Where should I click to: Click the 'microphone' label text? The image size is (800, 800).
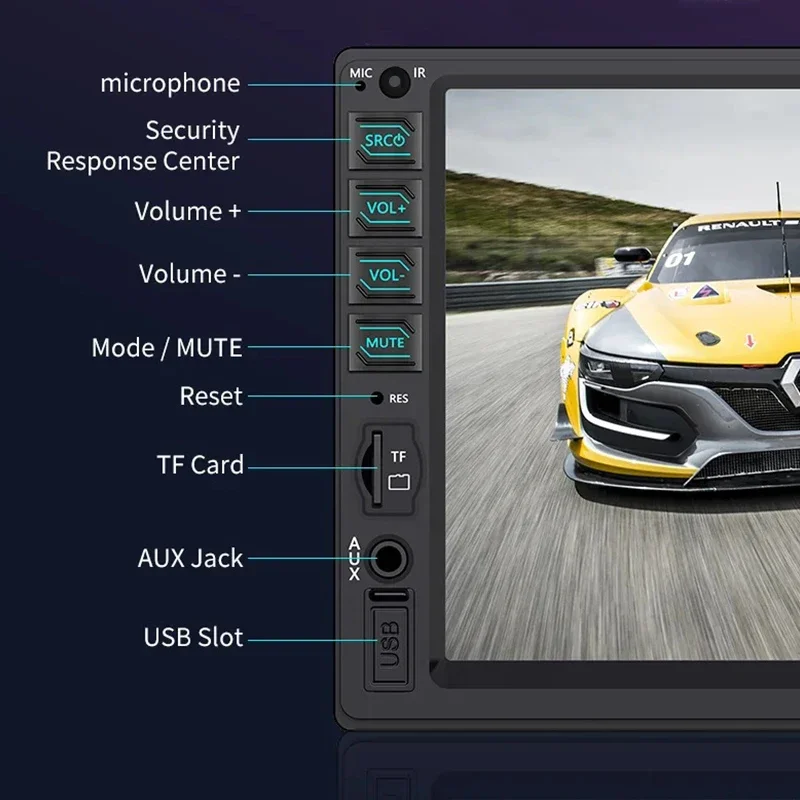tap(170, 84)
